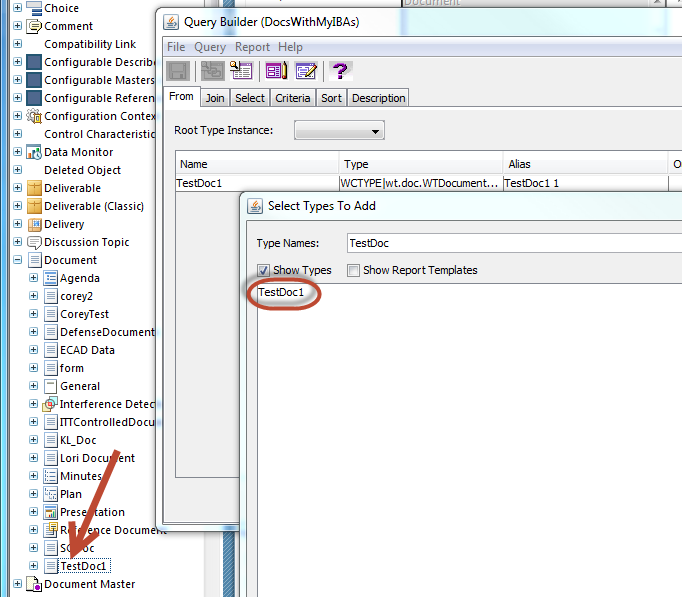The image size is (682, 597).
Task: Select the corey2 tree item
Action: click(76, 296)
